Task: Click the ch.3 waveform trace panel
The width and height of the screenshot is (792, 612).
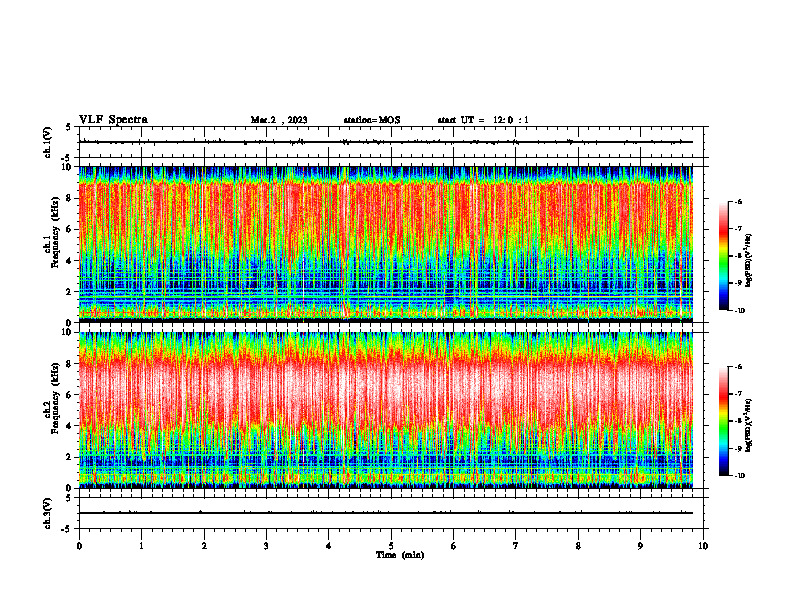Action: (391, 513)
